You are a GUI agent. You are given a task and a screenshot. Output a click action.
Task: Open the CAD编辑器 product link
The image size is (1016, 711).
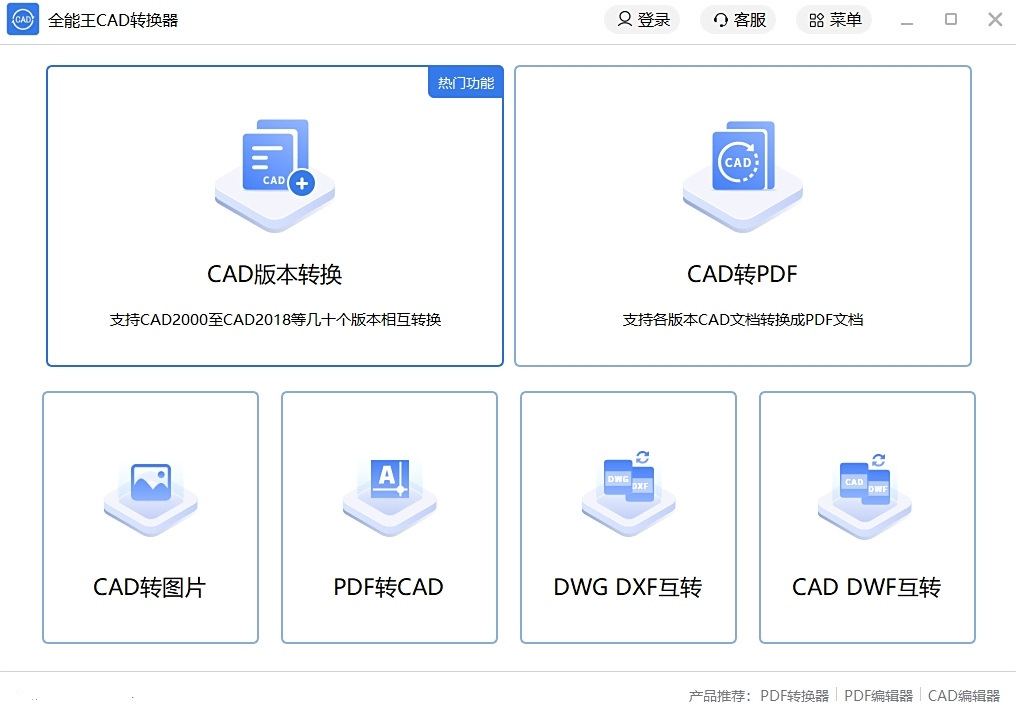pyautogui.click(x=963, y=696)
